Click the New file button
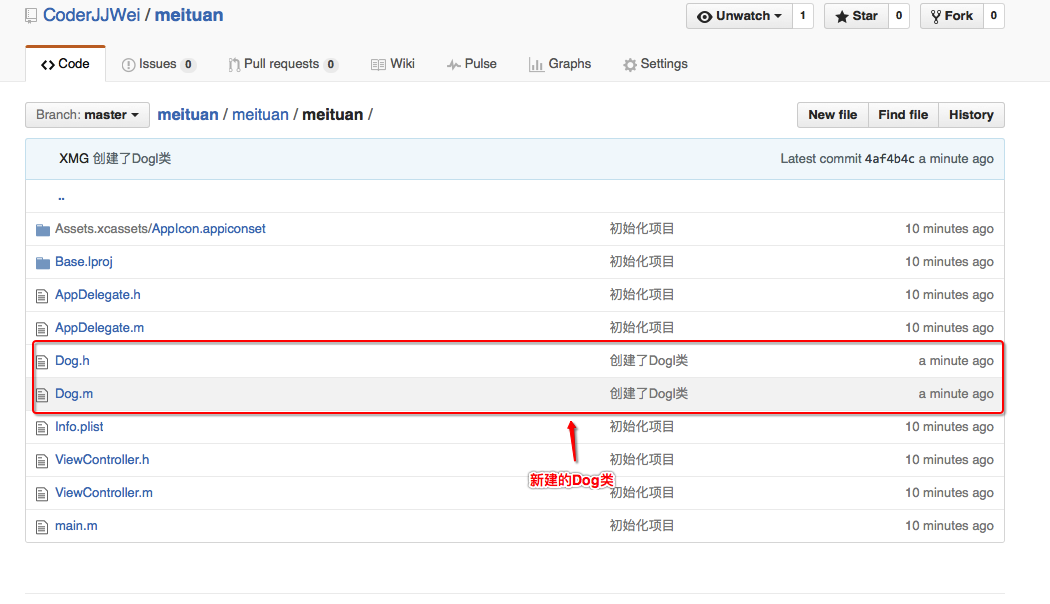This screenshot has width=1050, height=604. 832,115
